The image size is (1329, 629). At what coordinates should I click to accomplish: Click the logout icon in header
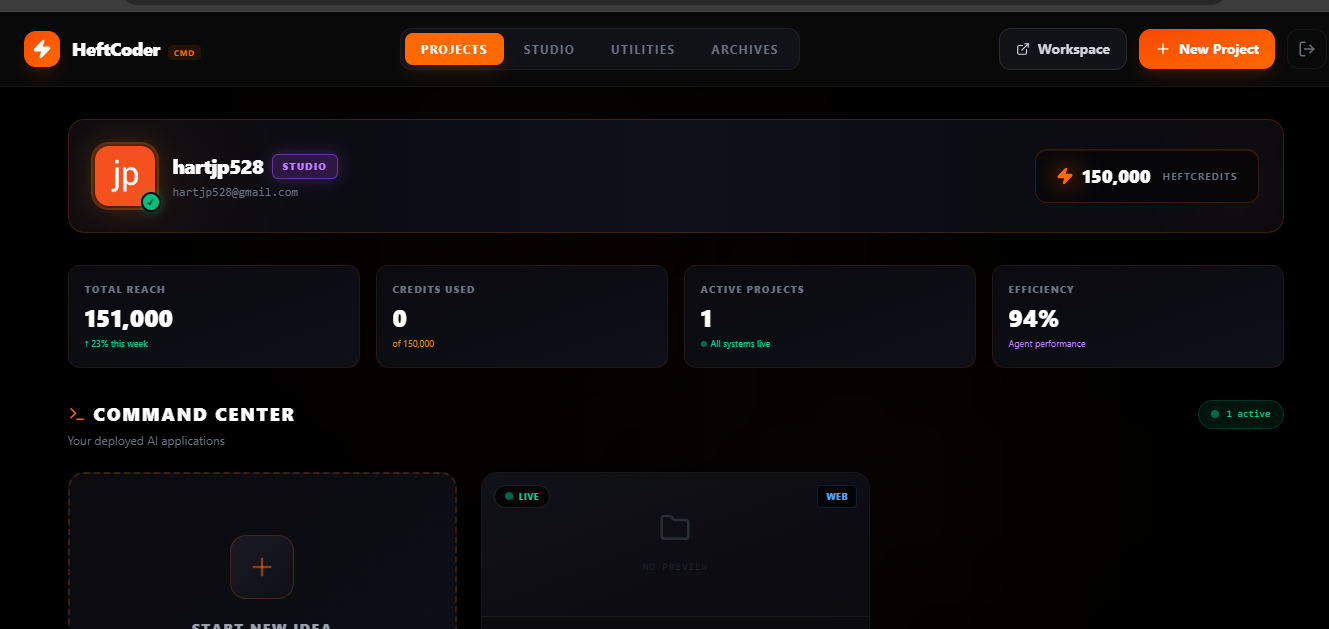tap(1306, 49)
